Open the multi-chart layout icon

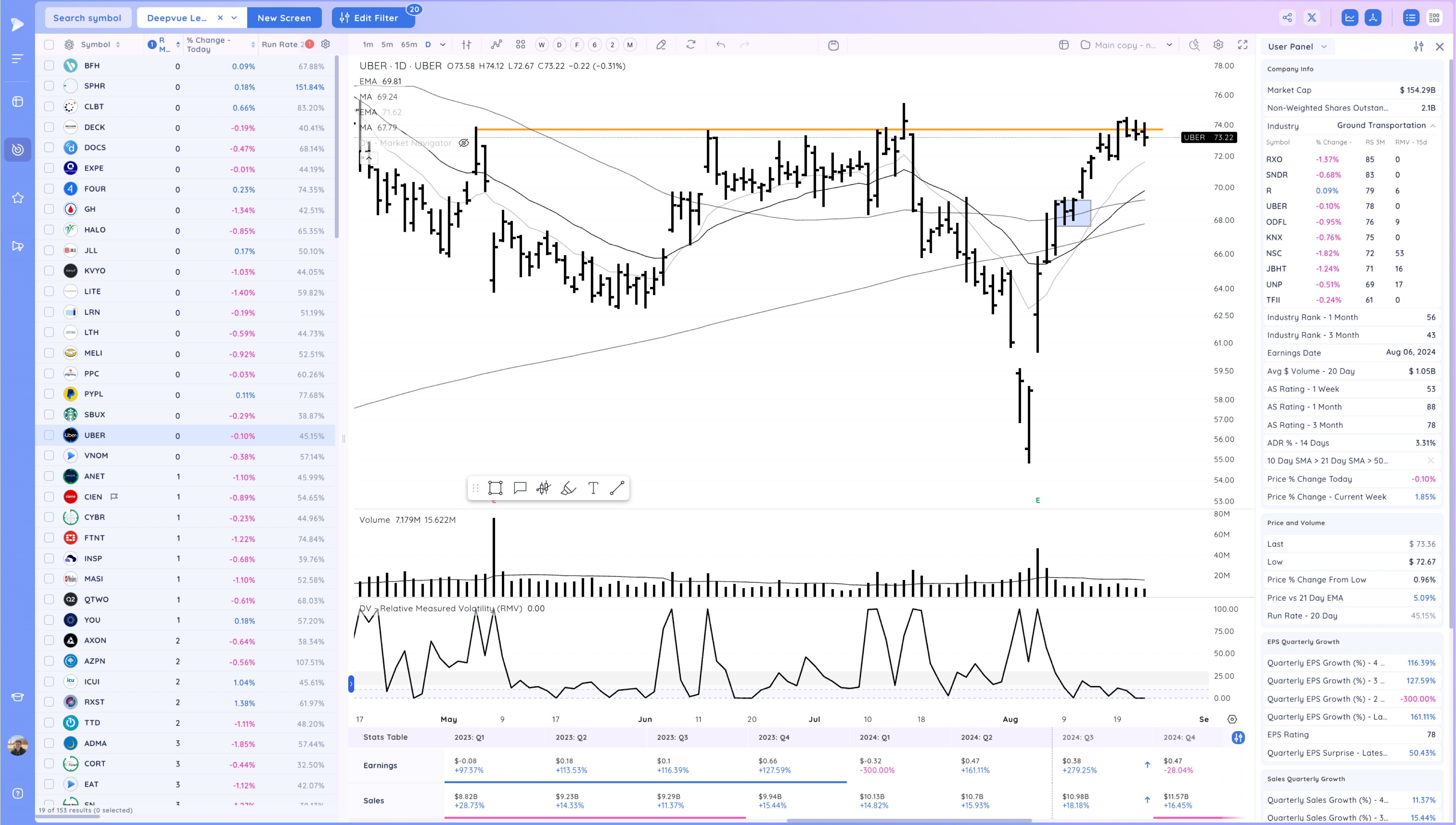[x=521, y=45]
